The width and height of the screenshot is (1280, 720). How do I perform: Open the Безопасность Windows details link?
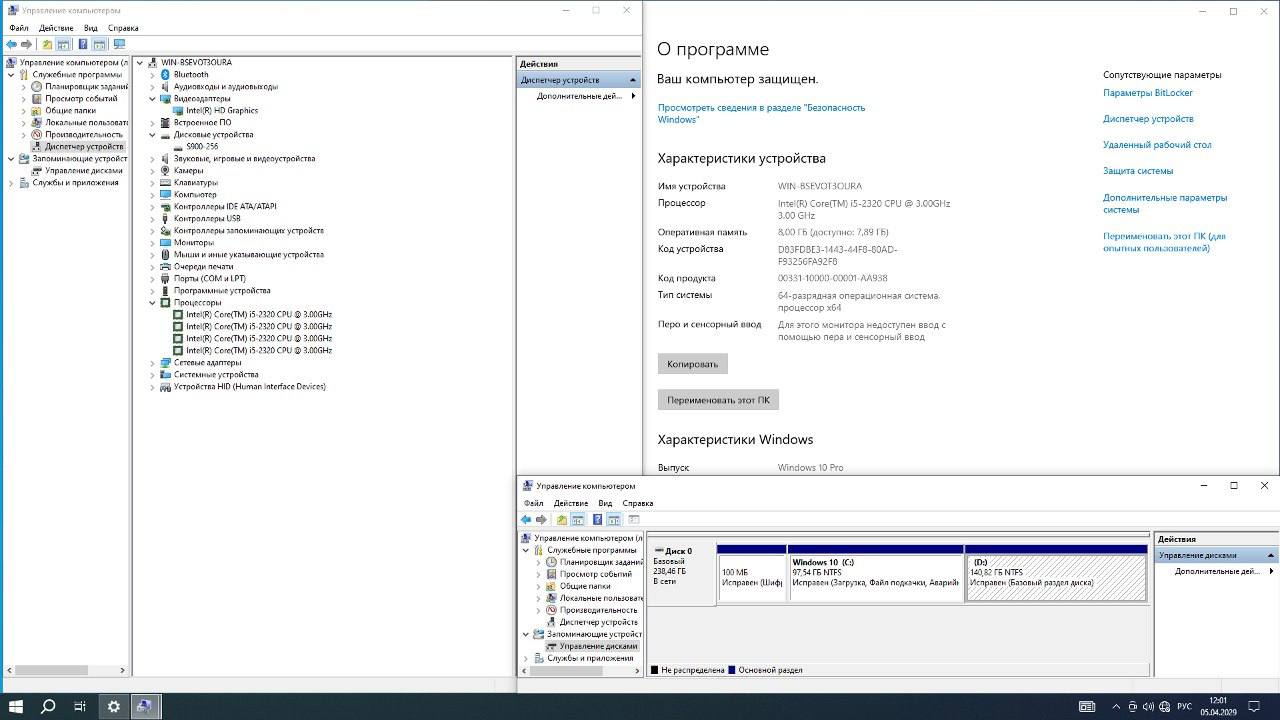pyautogui.click(x=761, y=114)
